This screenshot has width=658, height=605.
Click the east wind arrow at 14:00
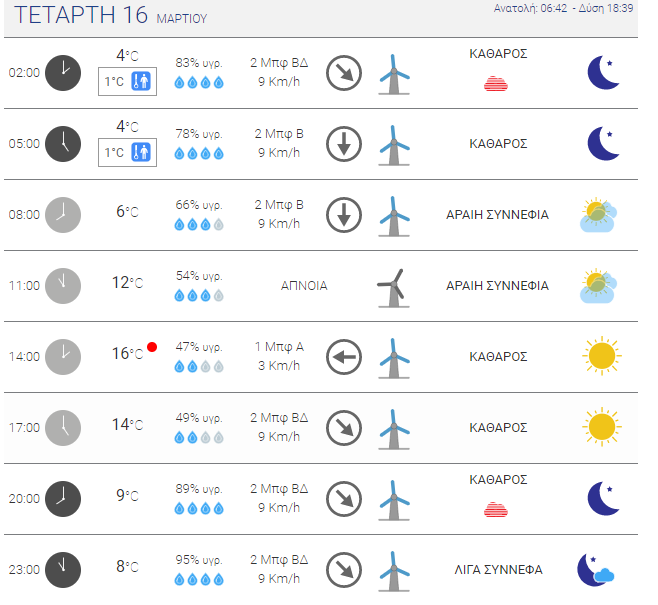(x=344, y=357)
